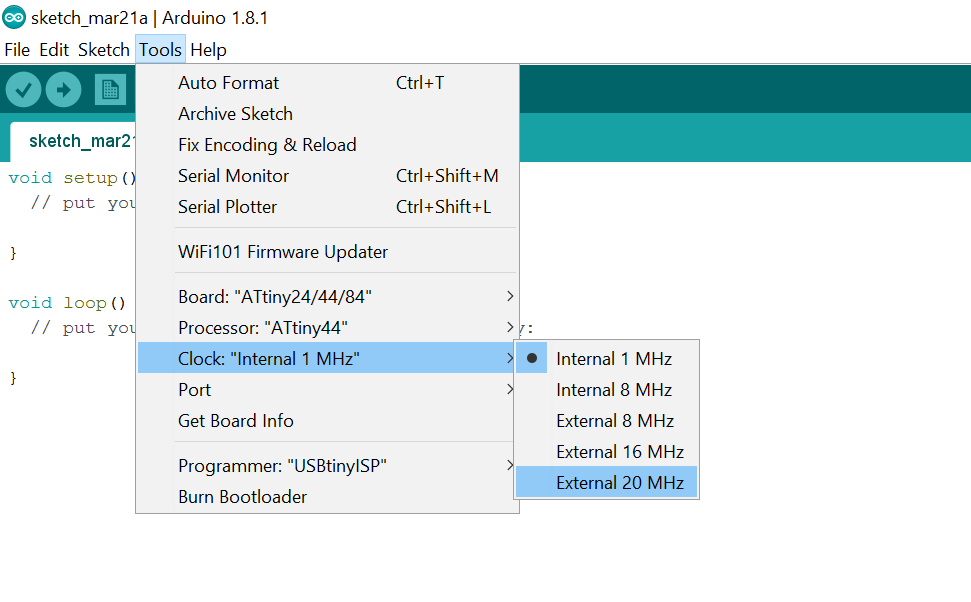The height and width of the screenshot is (602, 971).
Task: Open the Help menu
Action: click(x=208, y=50)
